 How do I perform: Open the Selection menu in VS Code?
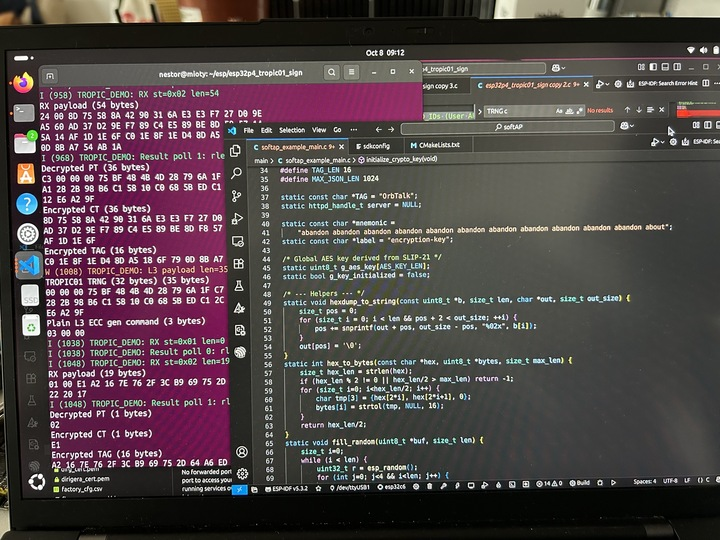point(292,130)
